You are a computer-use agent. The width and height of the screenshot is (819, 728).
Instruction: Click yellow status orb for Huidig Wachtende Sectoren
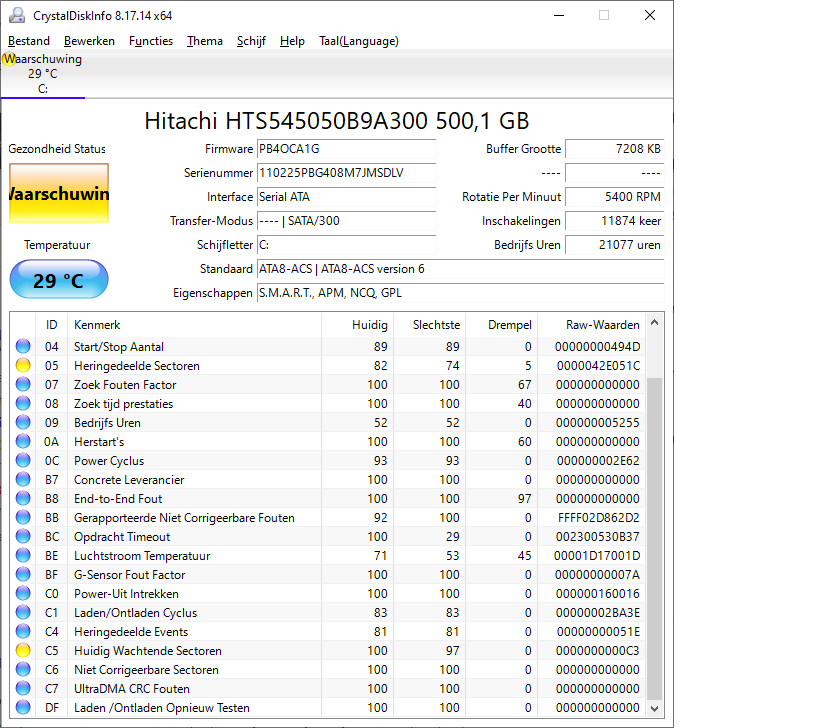coord(23,651)
